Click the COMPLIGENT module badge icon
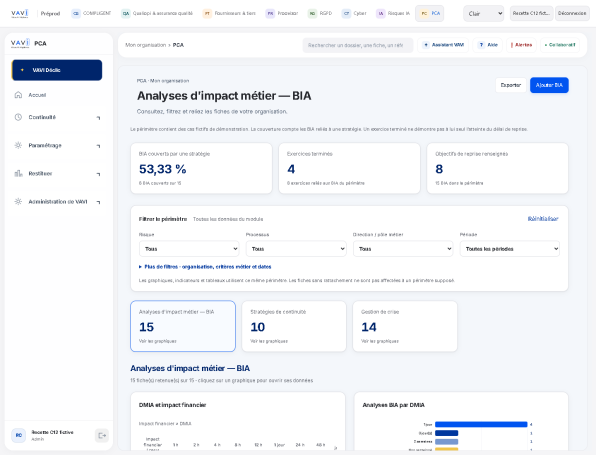This screenshot has width=596, height=455. tap(76, 14)
